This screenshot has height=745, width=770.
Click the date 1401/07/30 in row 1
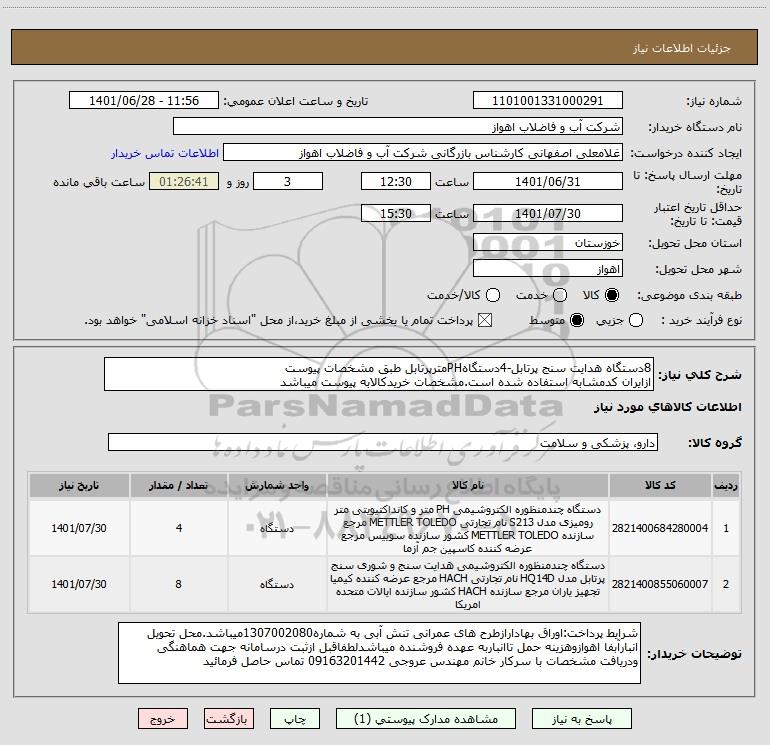(79, 528)
